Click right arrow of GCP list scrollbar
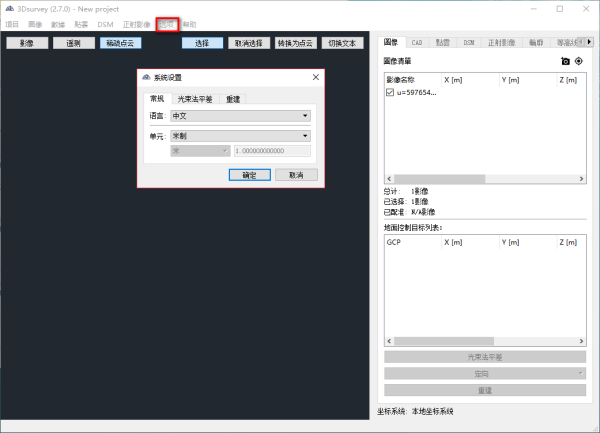600x433 pixels. click(x=581, y=341)
